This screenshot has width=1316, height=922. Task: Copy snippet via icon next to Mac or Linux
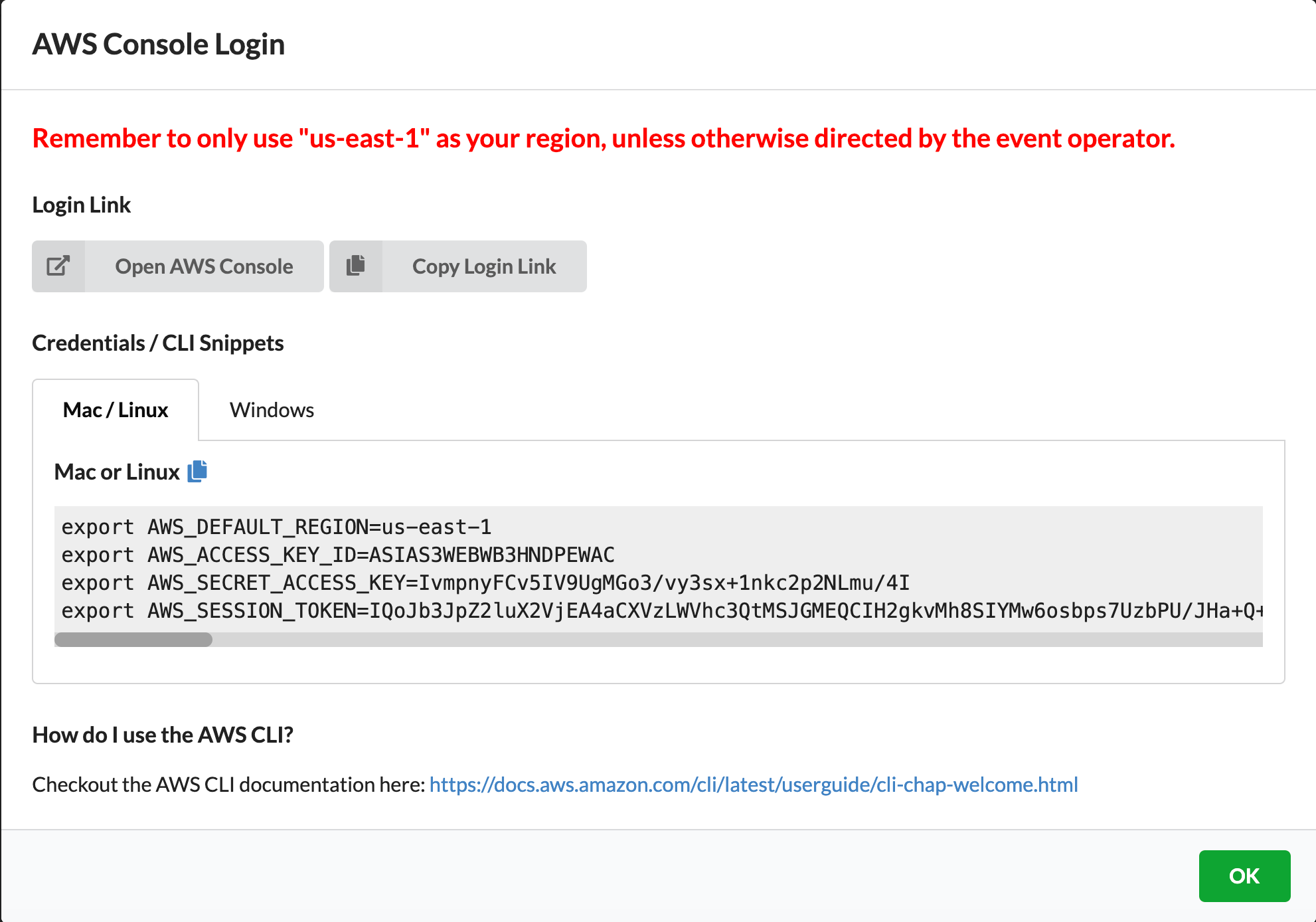click(x=197, y=471)
